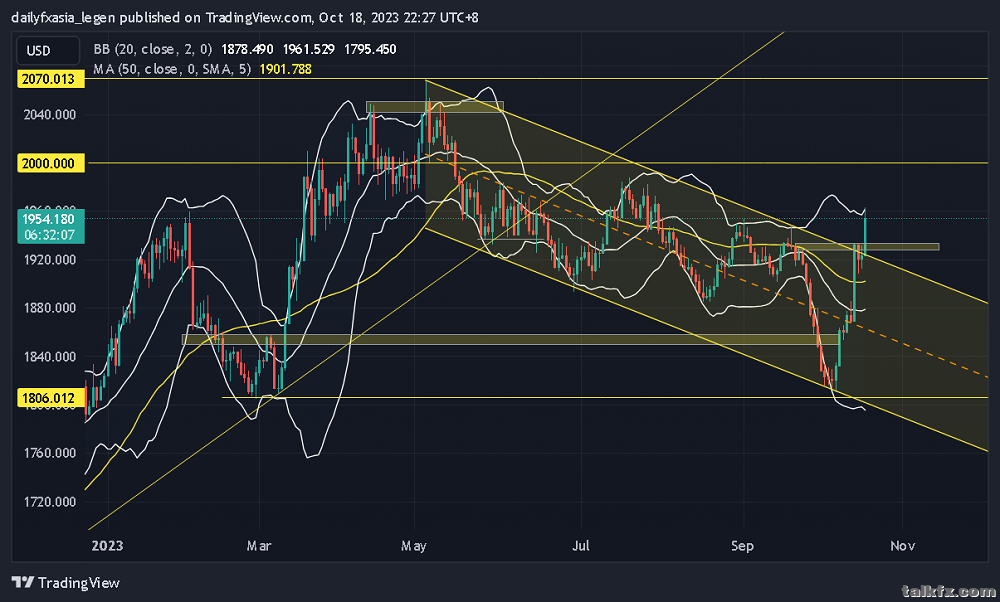Image resolution: width=1000 pixels, height=602 pixels.
Task: Click the MA value 1901.788
Action: (x=285, y=69)
